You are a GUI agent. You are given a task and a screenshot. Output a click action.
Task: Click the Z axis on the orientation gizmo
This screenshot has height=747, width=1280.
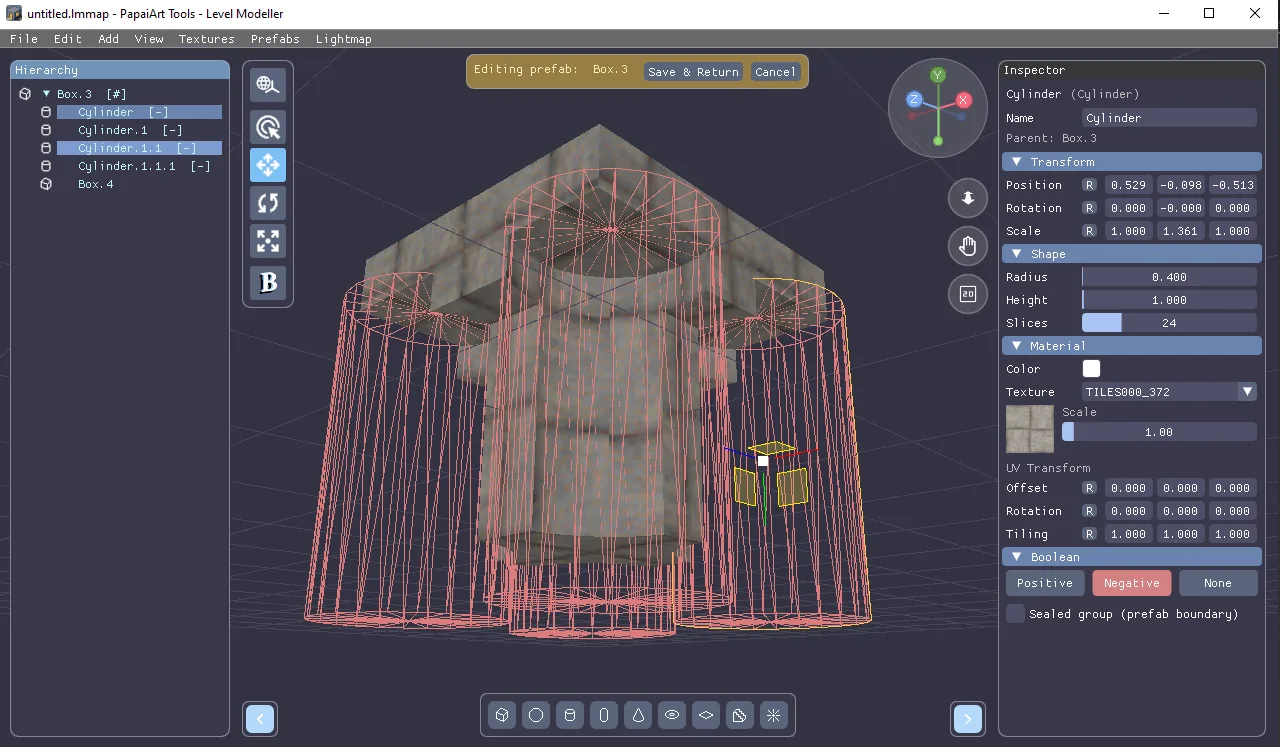coord(913,100)
